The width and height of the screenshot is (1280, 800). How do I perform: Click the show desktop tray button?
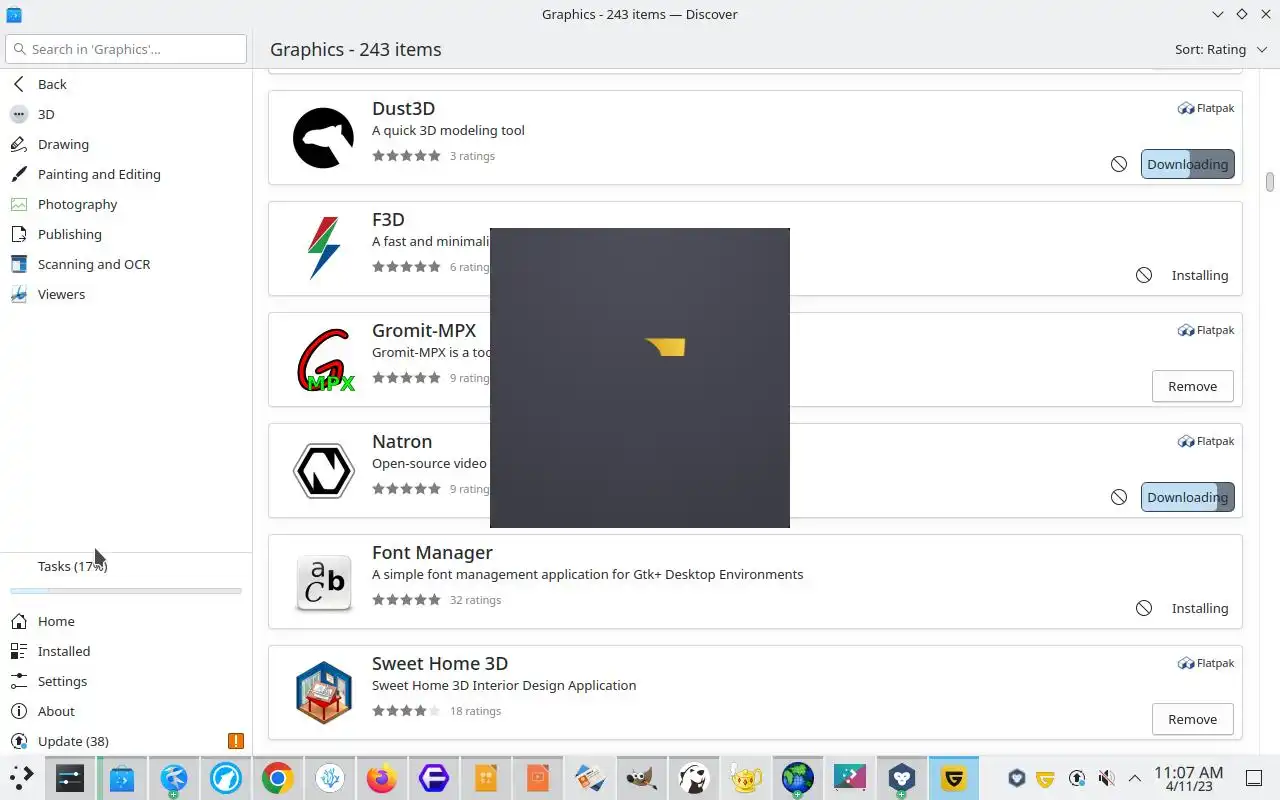(x=1253, y=778)
